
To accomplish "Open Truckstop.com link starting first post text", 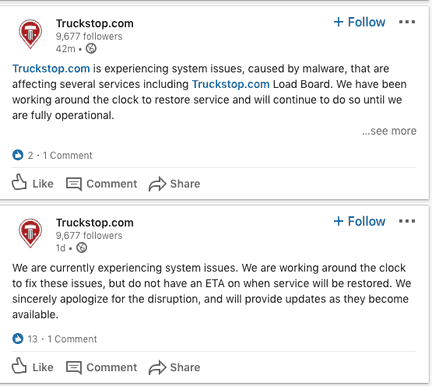I will [x=51, y=68].
